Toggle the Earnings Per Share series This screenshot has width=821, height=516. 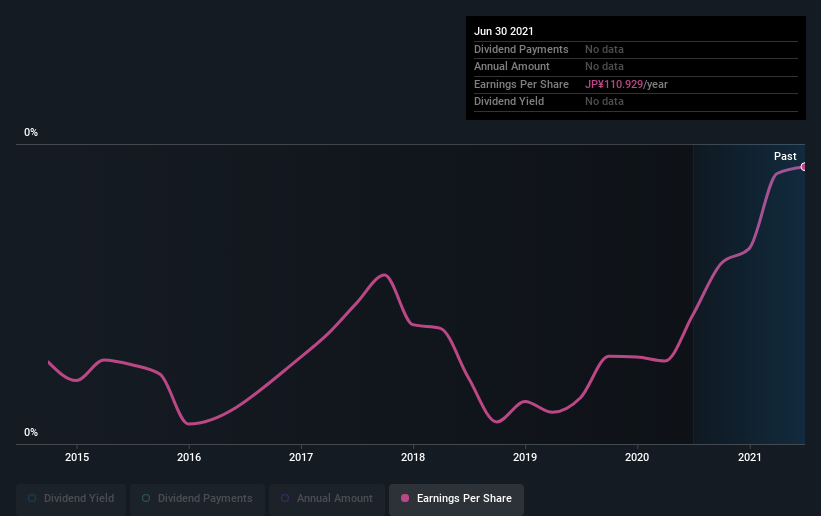tap(457, 498)
